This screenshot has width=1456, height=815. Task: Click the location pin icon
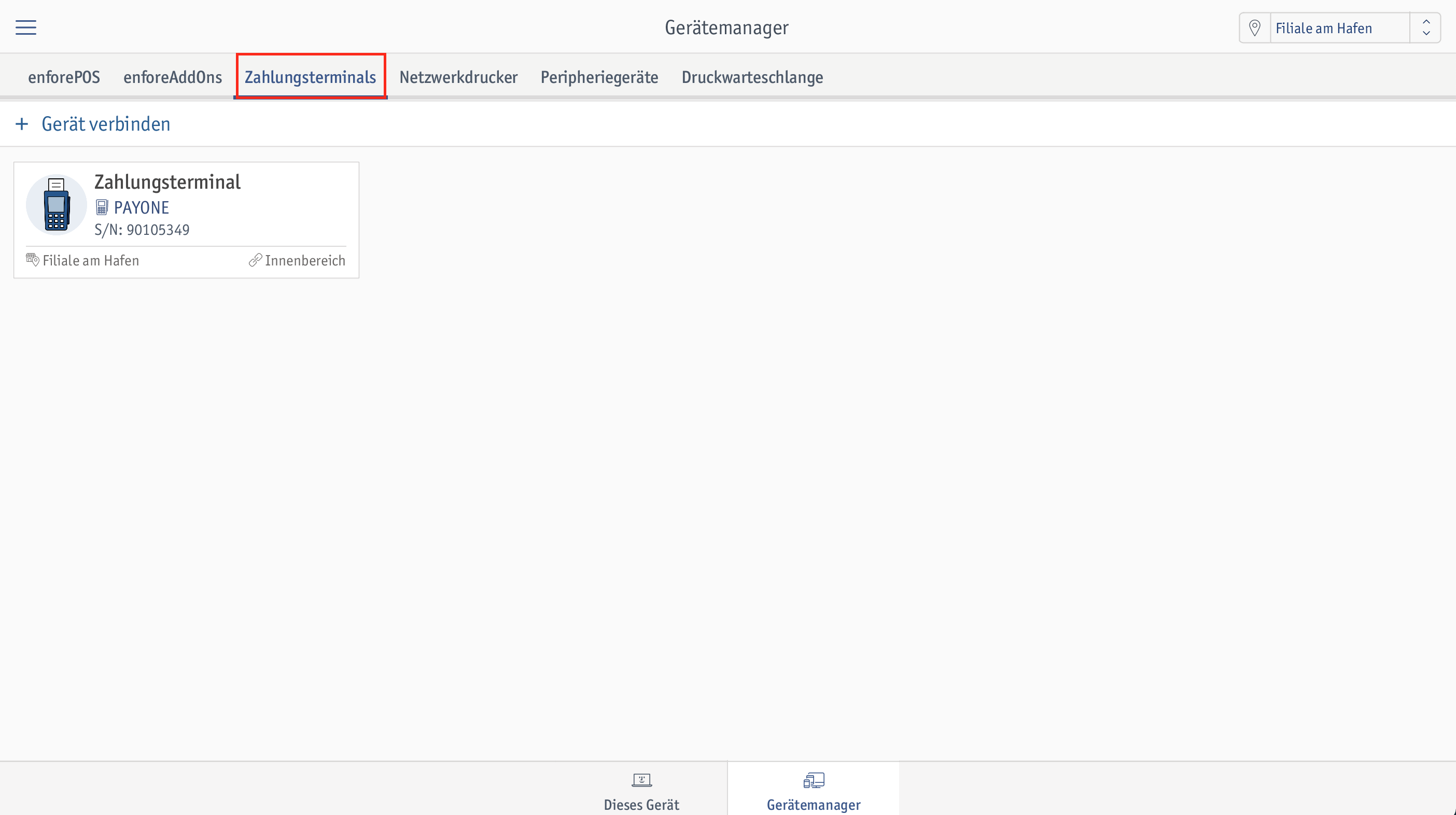(1254, 27)
